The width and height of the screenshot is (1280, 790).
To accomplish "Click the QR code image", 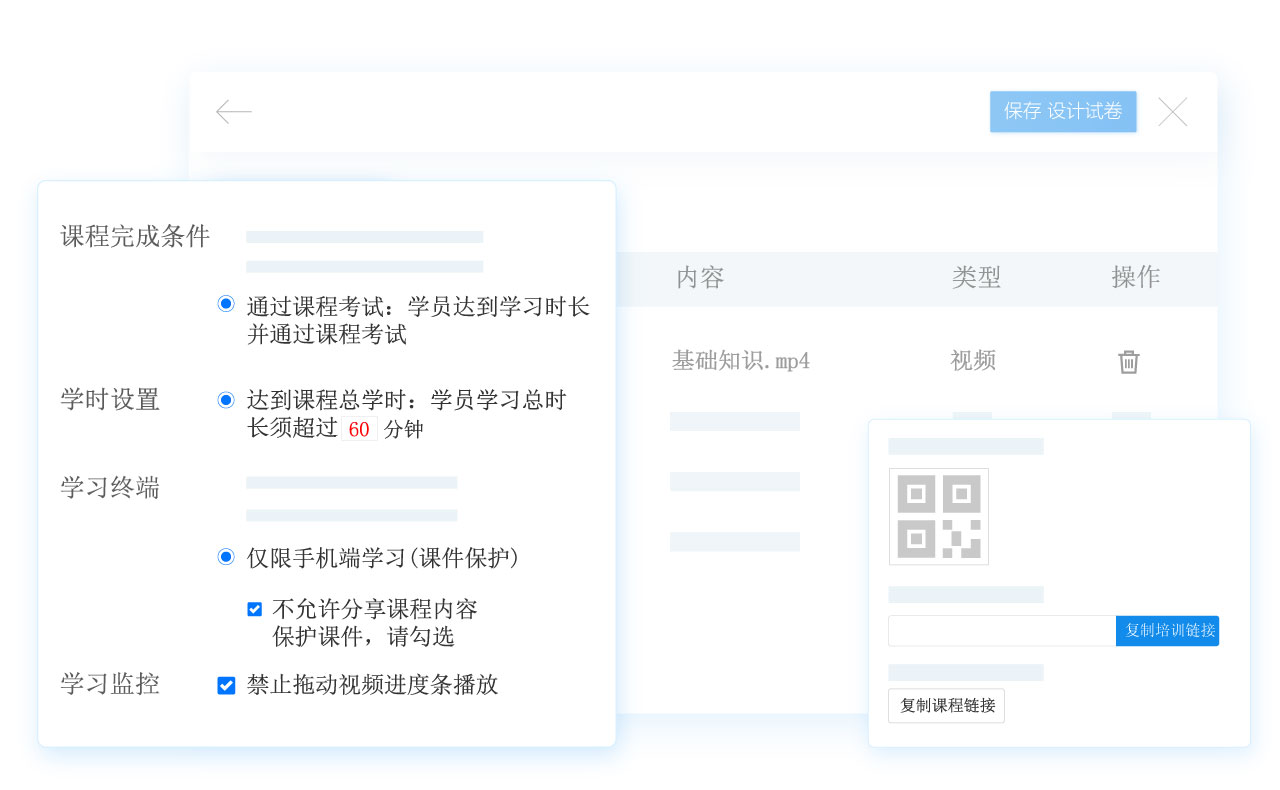I will click(938, 516).
